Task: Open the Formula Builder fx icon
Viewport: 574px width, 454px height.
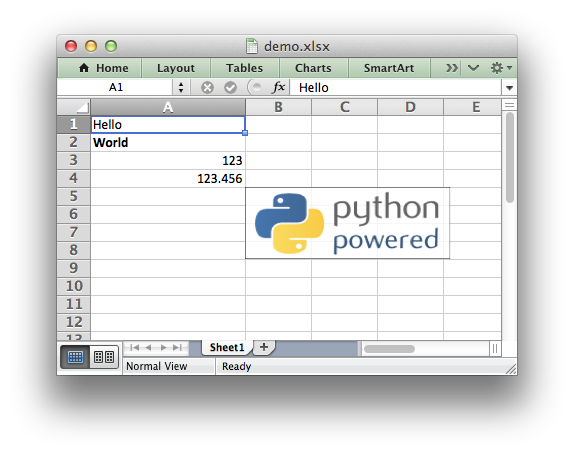Action: pos(279,88)
